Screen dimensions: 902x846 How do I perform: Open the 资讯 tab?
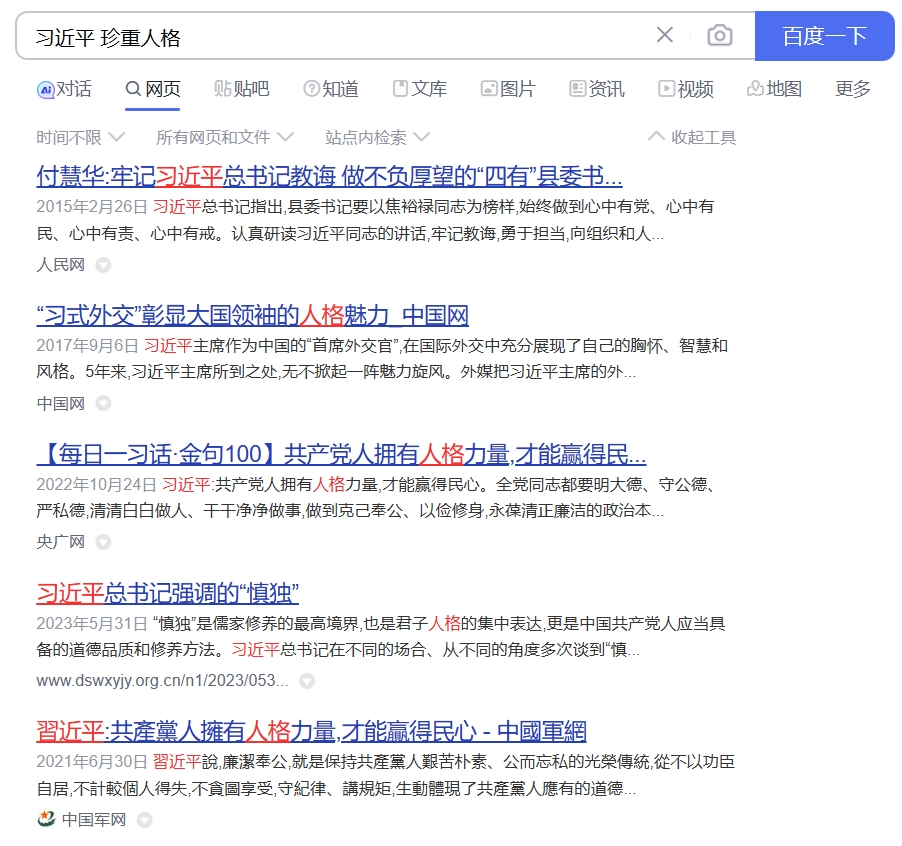(x=597, y=89)
